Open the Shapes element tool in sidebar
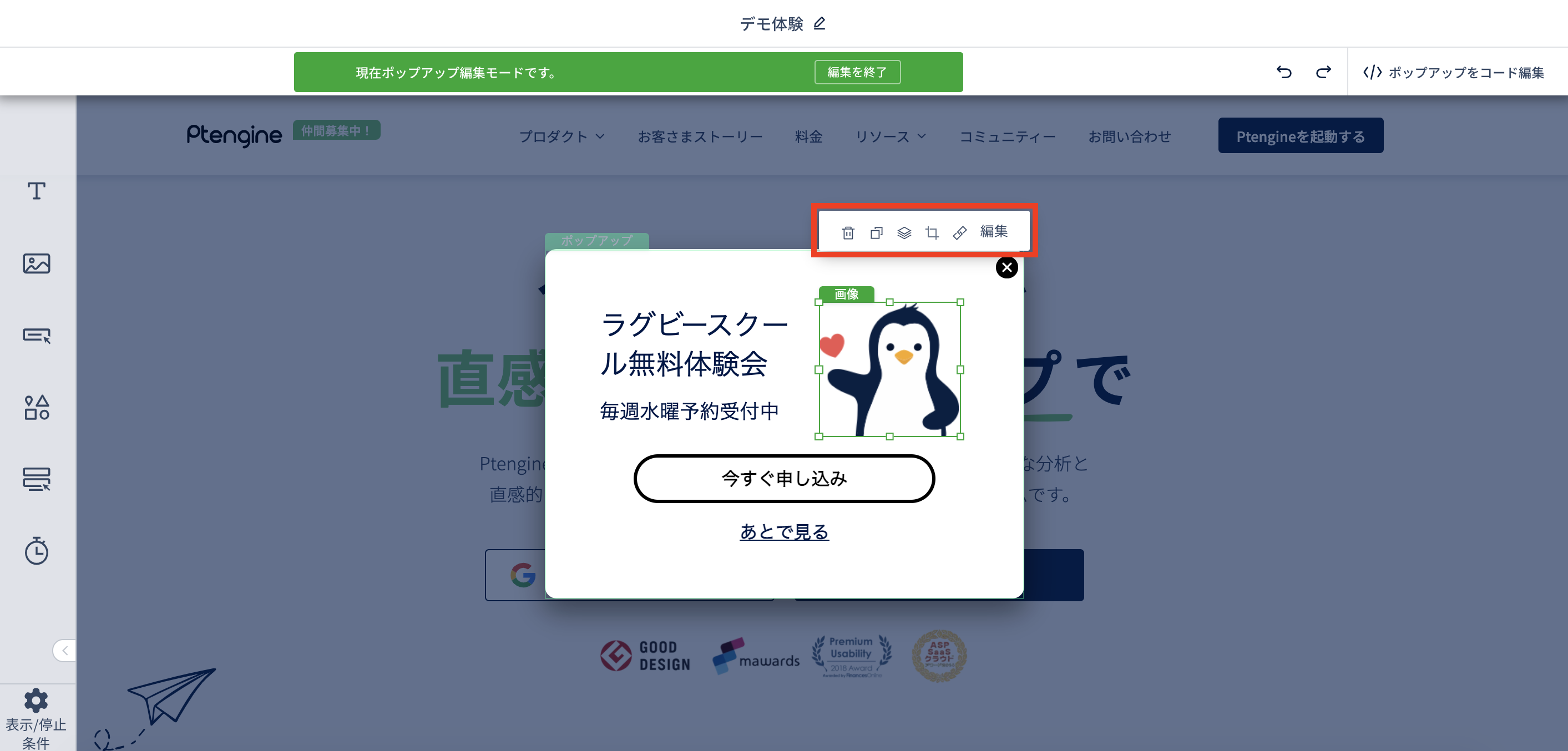 pos(37,407)
